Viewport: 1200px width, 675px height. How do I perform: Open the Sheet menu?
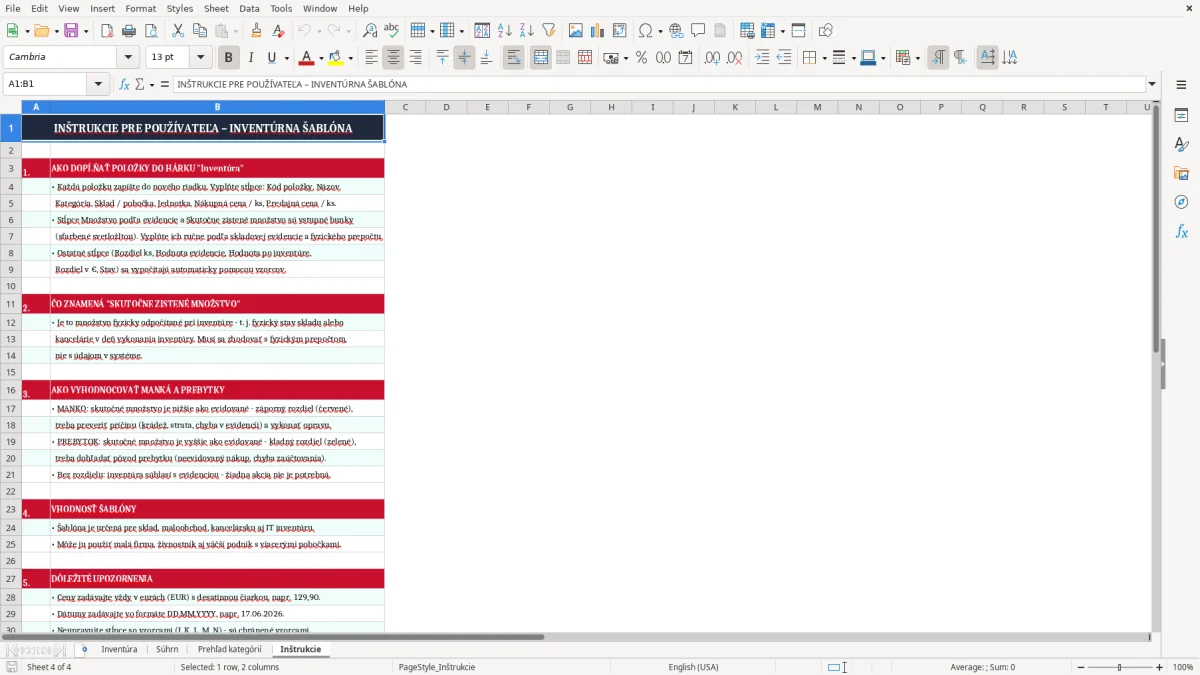[216, 8]
